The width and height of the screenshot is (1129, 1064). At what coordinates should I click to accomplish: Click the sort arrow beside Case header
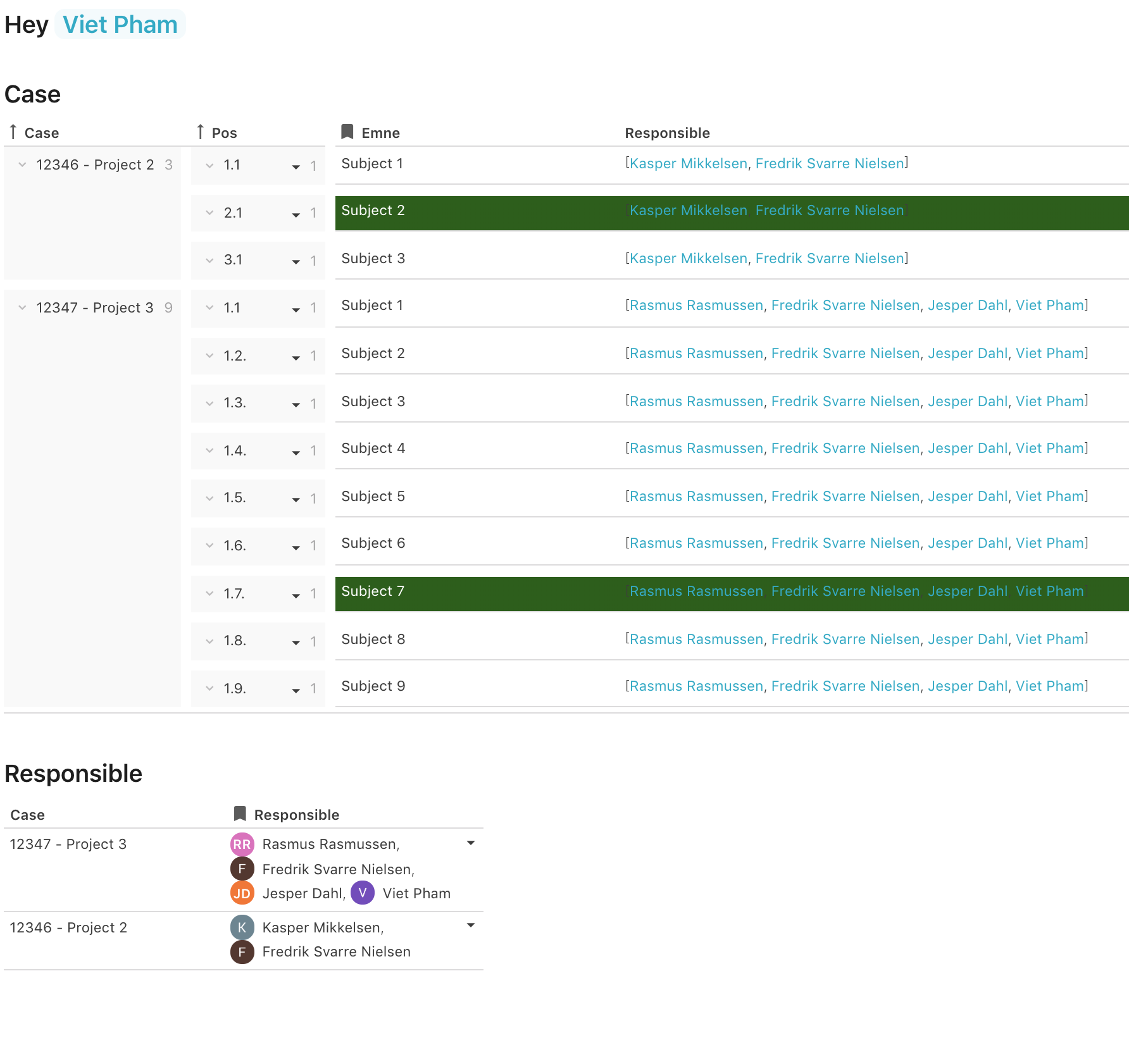tap(13, 132)
